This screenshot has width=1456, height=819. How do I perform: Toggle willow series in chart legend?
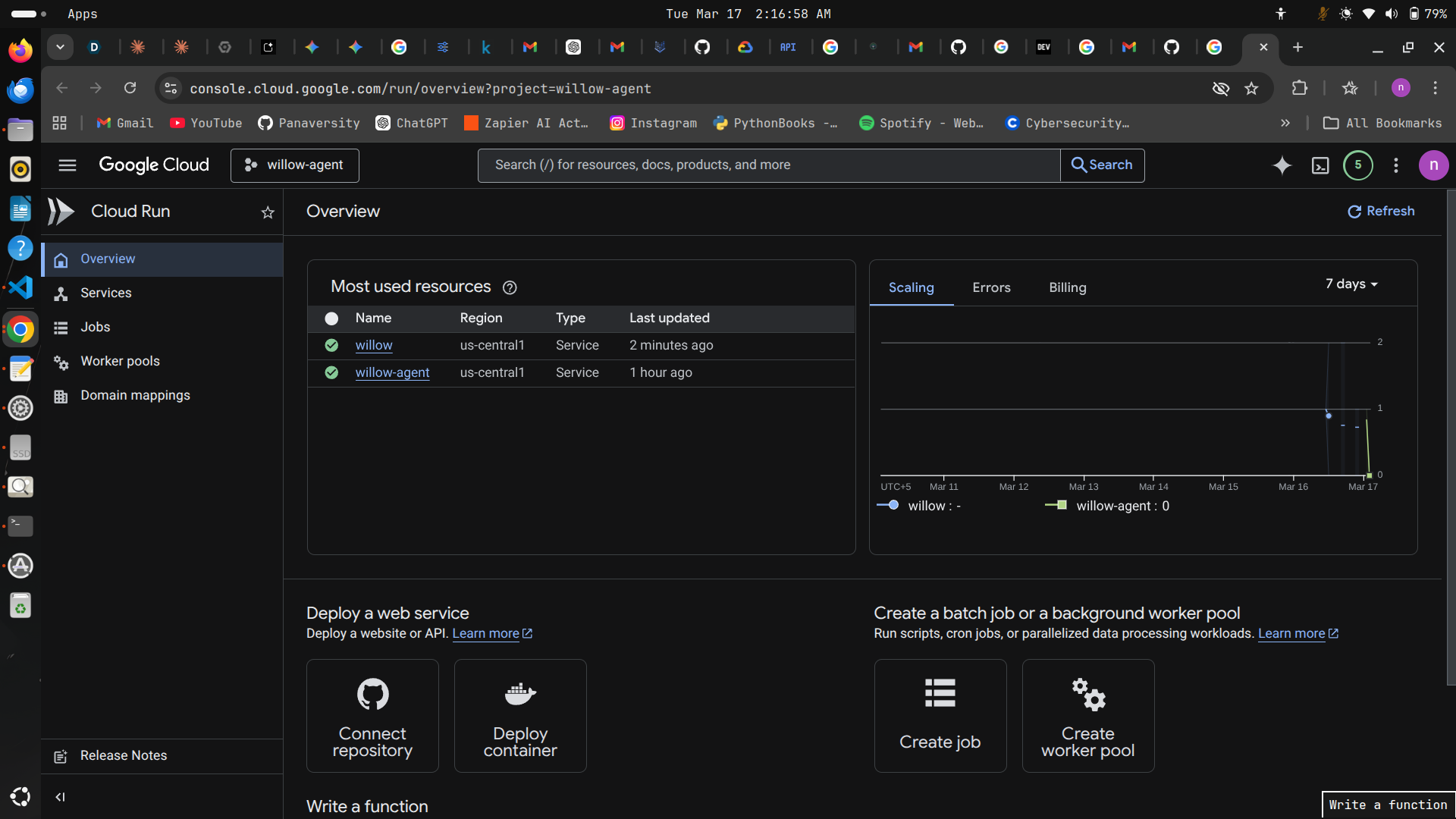[919, 506]
